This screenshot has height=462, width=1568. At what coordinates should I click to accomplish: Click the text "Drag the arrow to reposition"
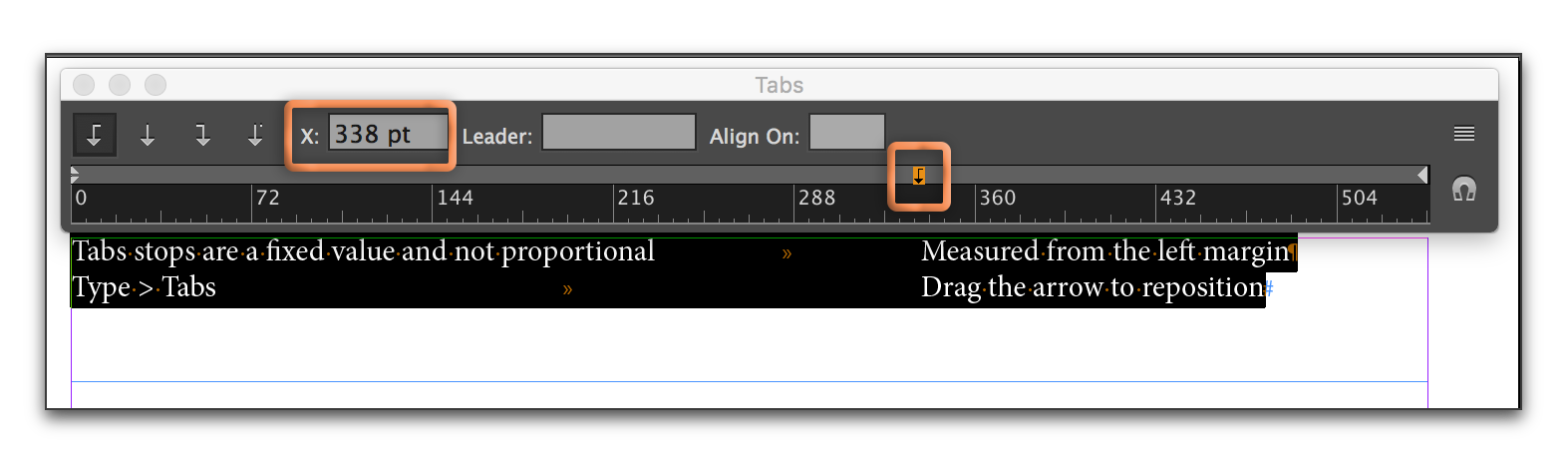click(x=1093, y=287)
